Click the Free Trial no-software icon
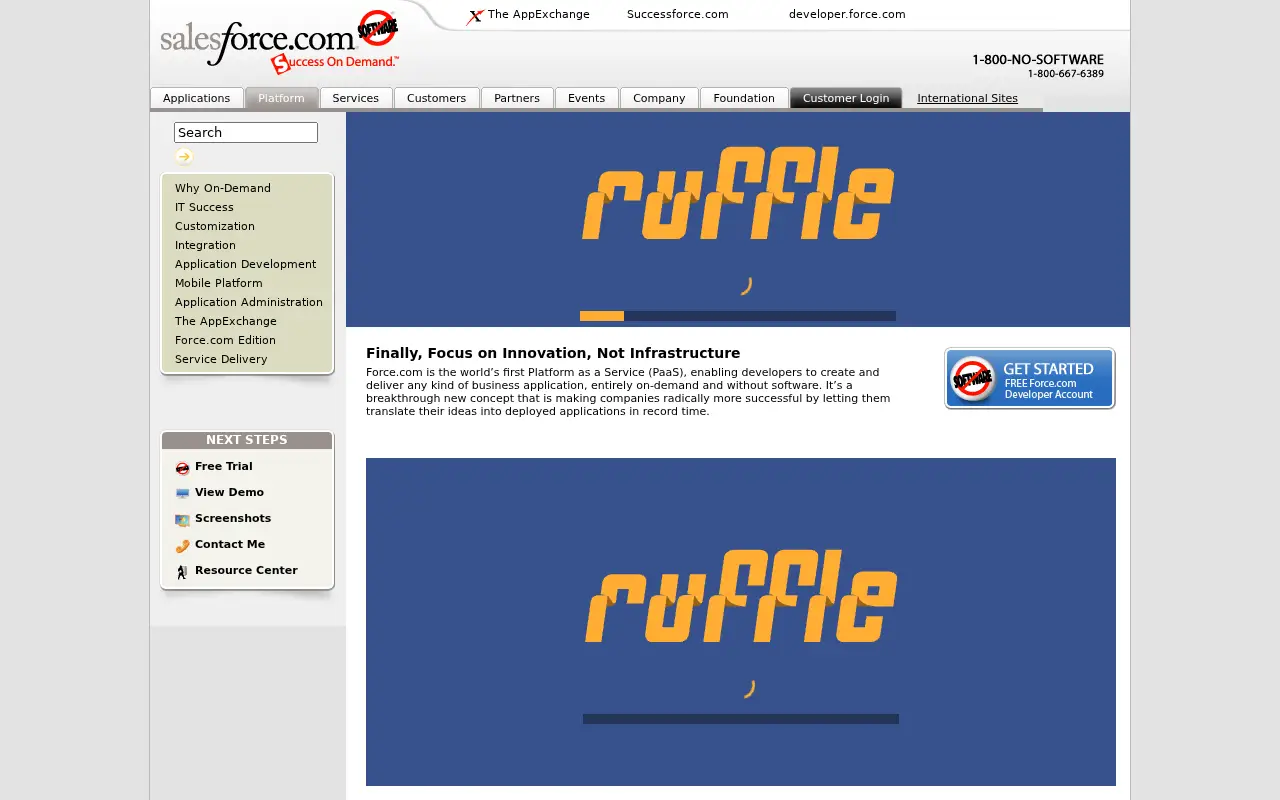This screenshot has height=800, width=1280. tap(182, 468)
